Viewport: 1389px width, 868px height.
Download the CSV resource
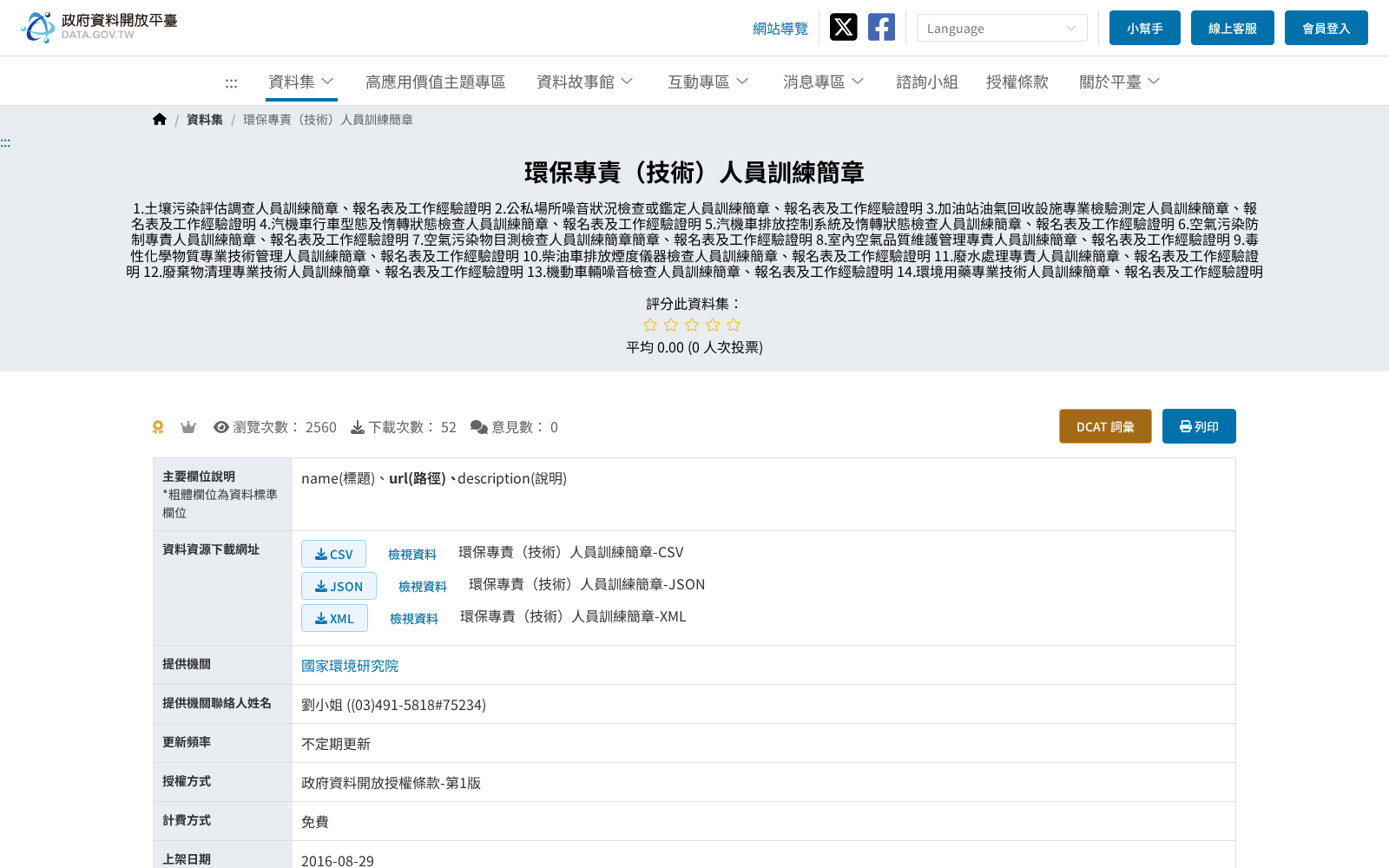pyautogui.click(x=333, y=554)
